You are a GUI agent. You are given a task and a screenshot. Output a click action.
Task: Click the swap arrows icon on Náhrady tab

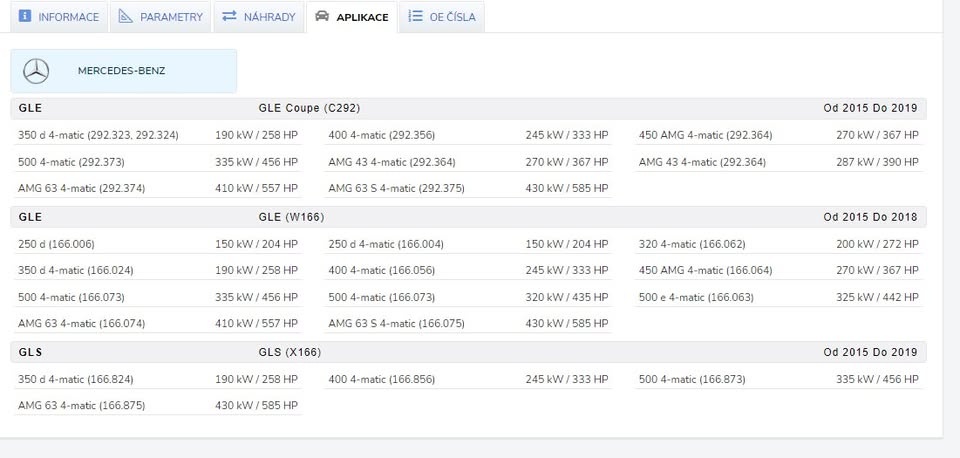230,17
